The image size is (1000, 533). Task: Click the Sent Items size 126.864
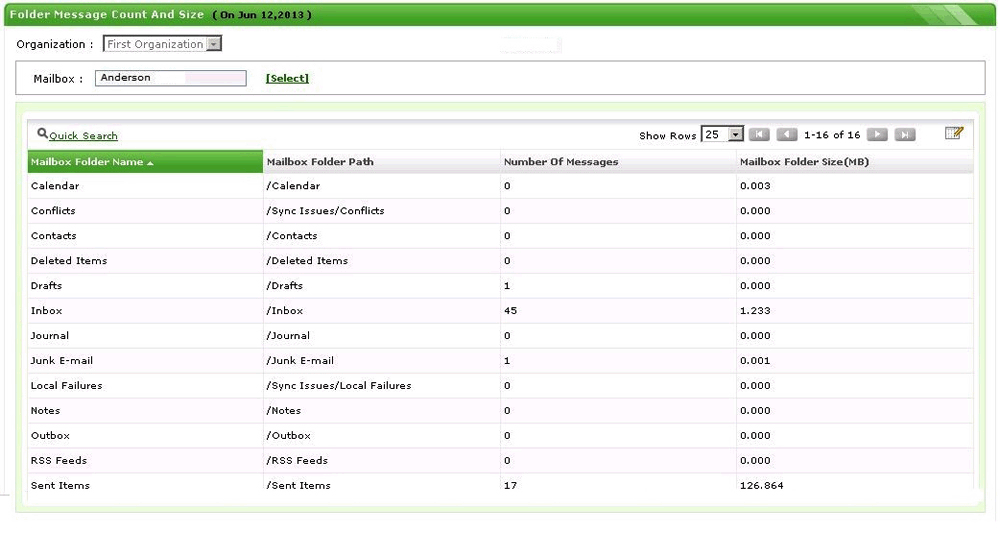point(761,485)
